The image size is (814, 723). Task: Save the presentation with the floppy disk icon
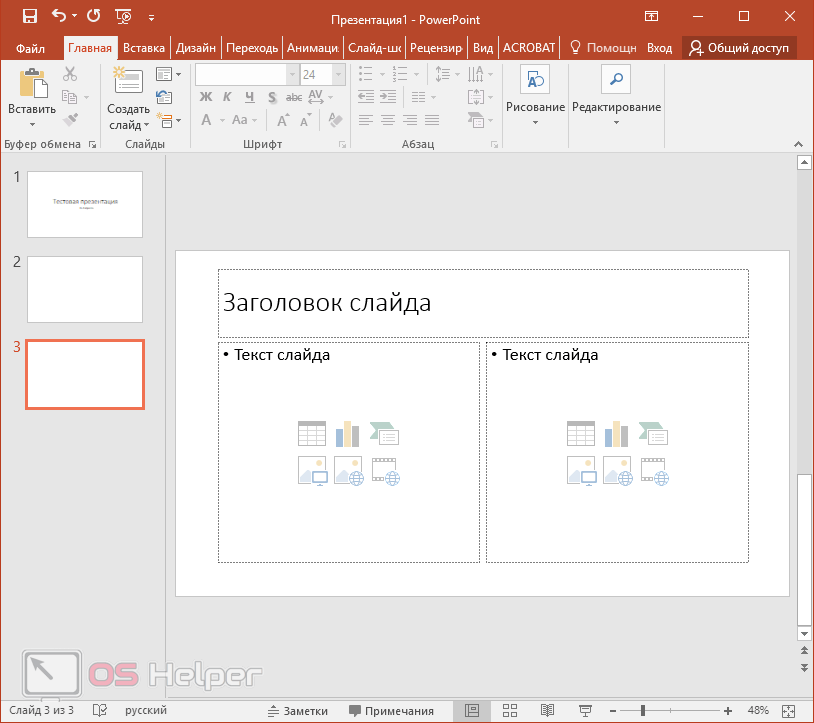(30, 17)
